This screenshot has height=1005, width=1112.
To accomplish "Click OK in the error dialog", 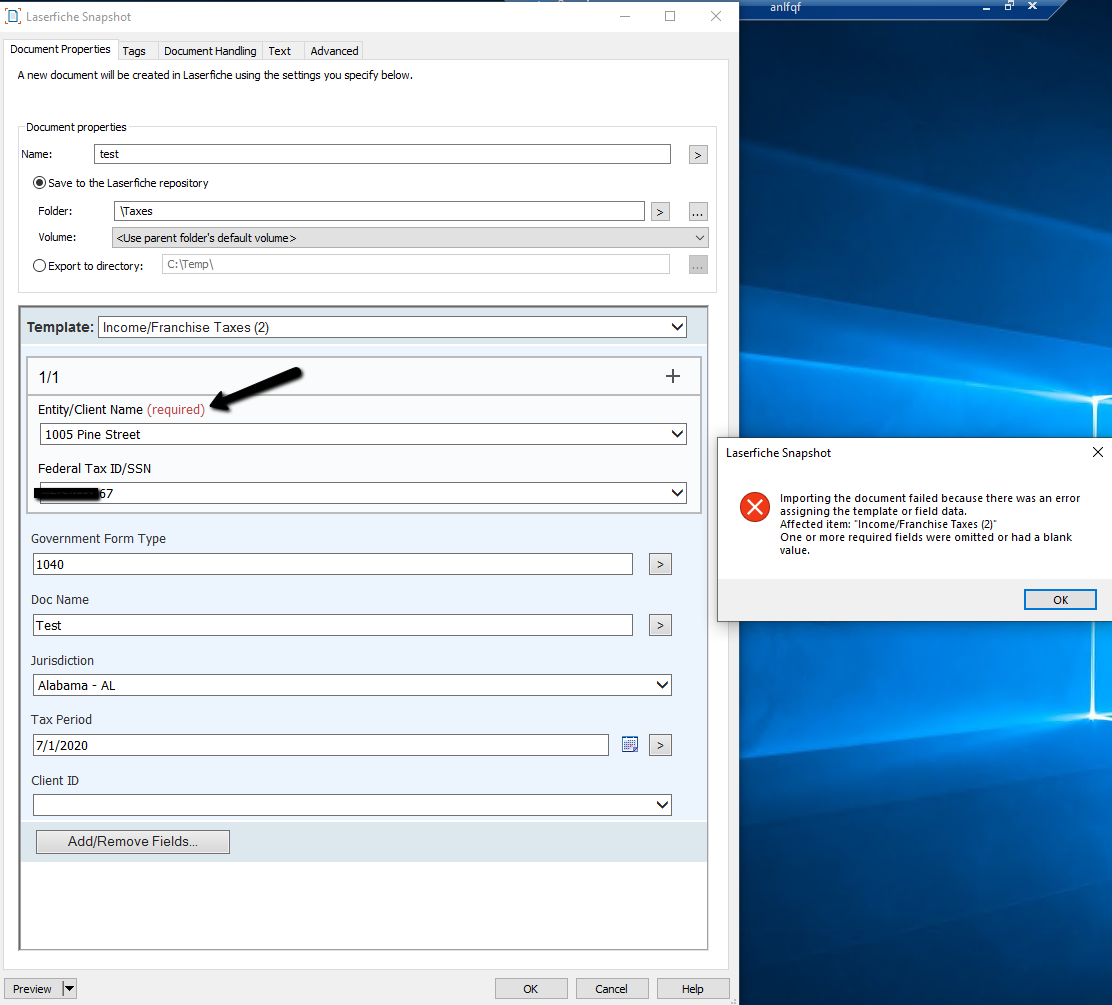I will click(1060, 600).
